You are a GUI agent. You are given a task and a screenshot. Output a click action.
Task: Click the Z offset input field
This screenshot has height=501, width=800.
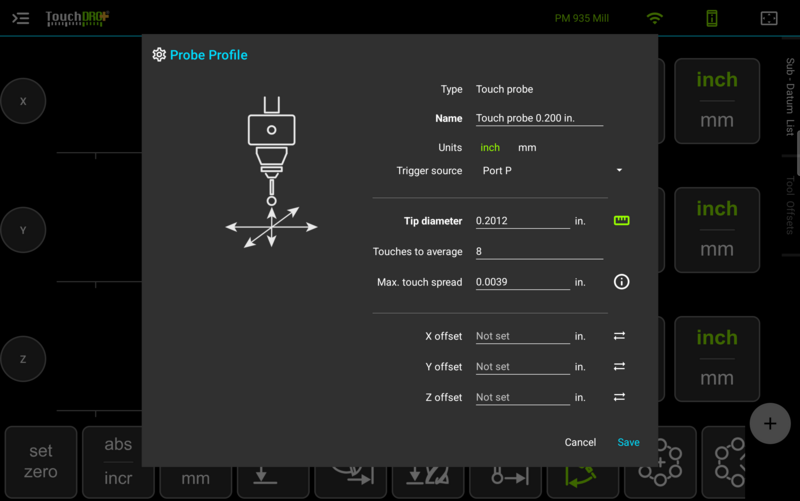522,397
